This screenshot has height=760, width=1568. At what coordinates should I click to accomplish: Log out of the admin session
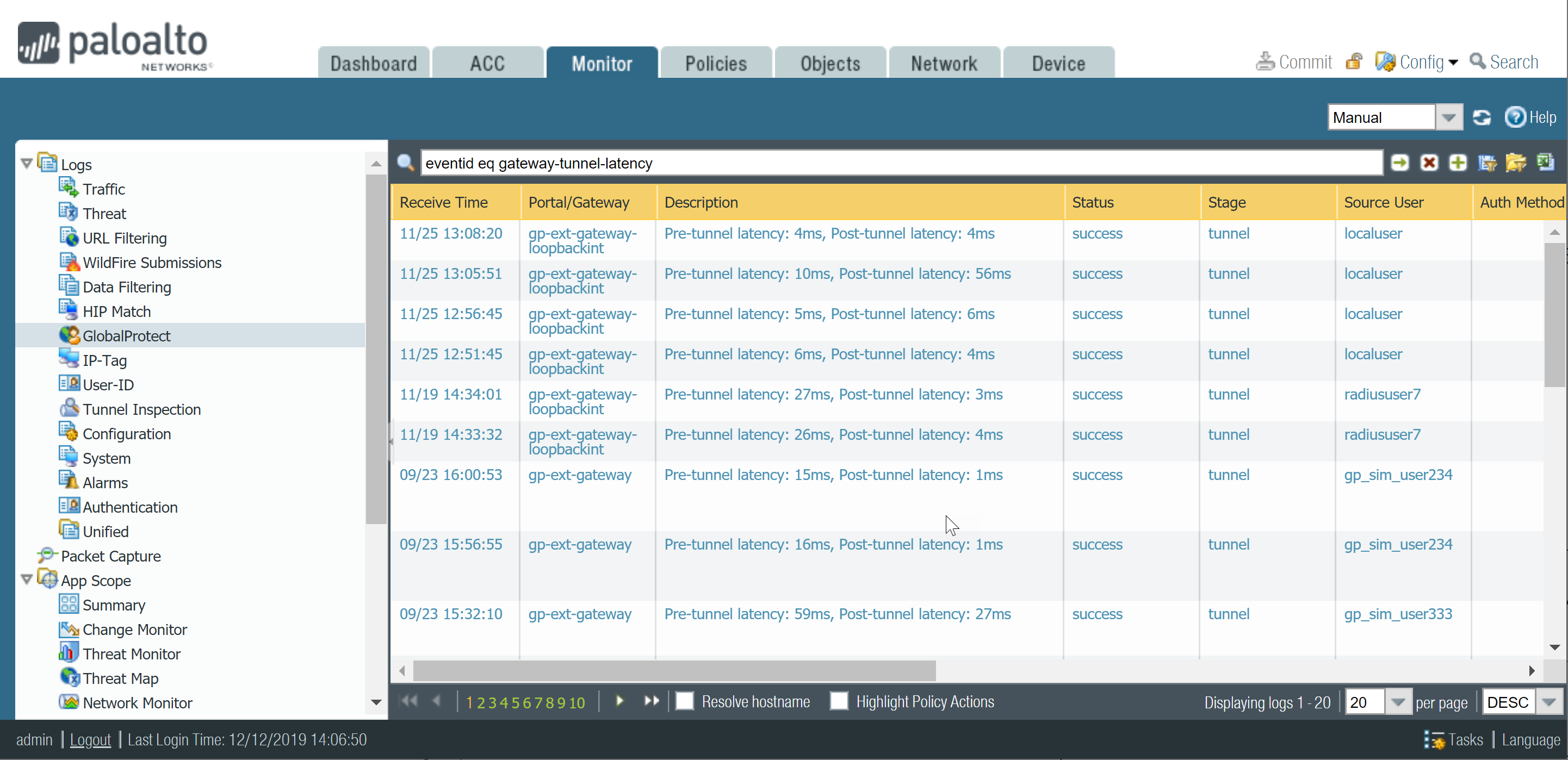pyautogui.click(x=90, y=739)
